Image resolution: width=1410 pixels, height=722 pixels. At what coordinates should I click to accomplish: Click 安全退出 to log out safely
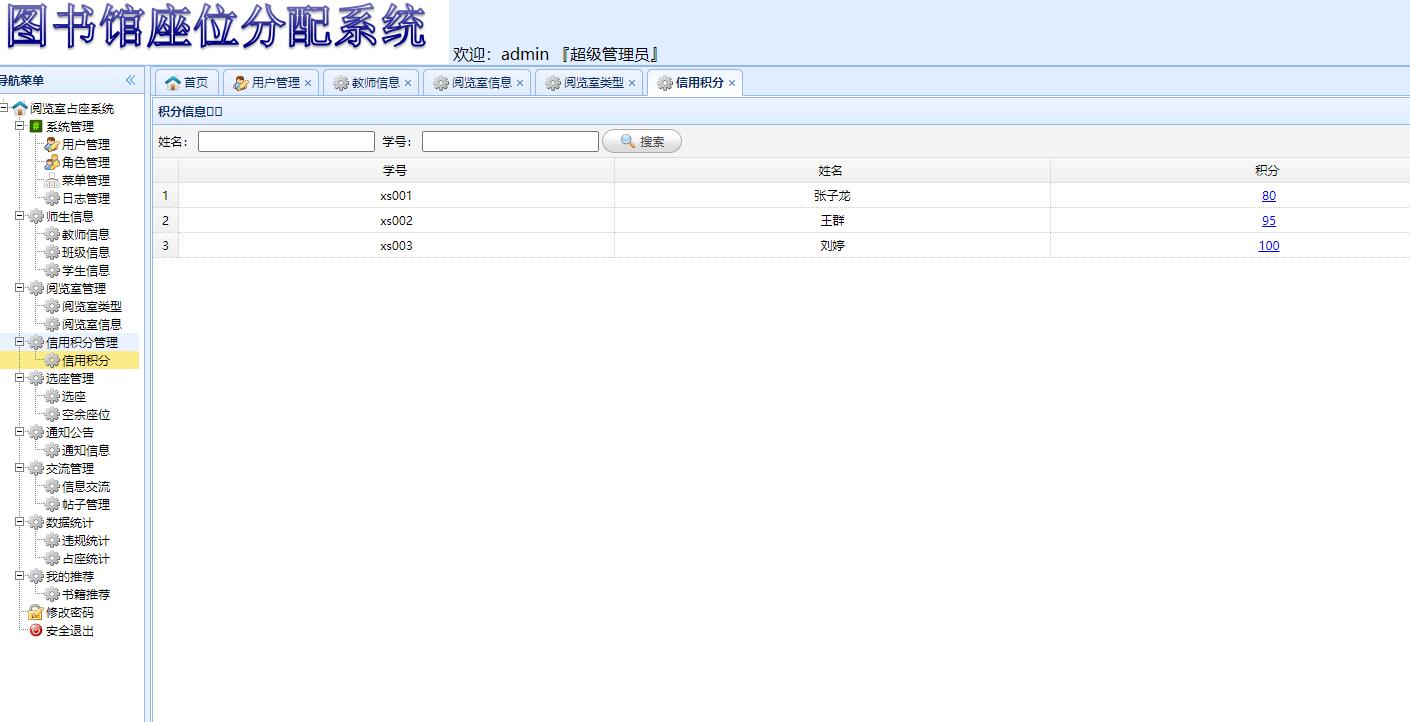click(70, 630)
